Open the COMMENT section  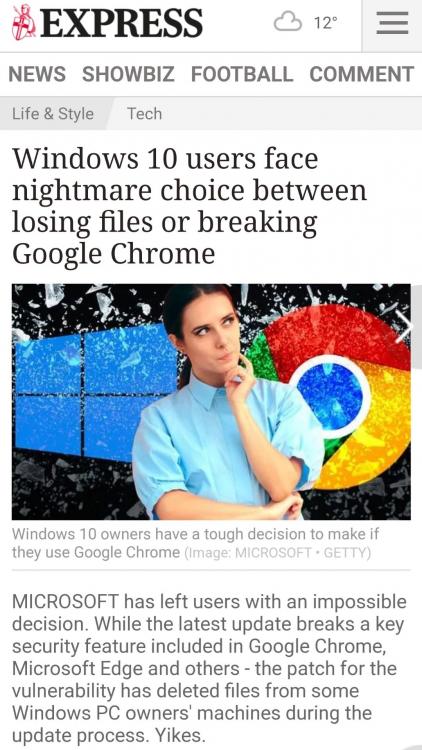(362, 74)
